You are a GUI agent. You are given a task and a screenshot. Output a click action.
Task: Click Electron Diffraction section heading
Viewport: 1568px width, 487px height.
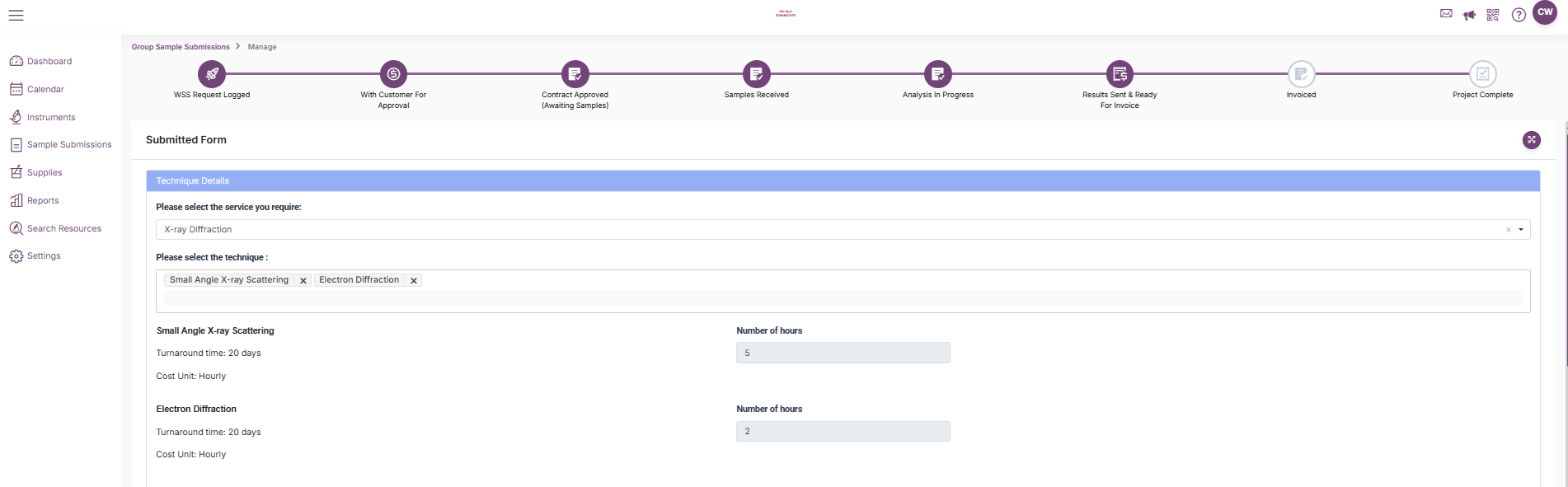point(196,409)
